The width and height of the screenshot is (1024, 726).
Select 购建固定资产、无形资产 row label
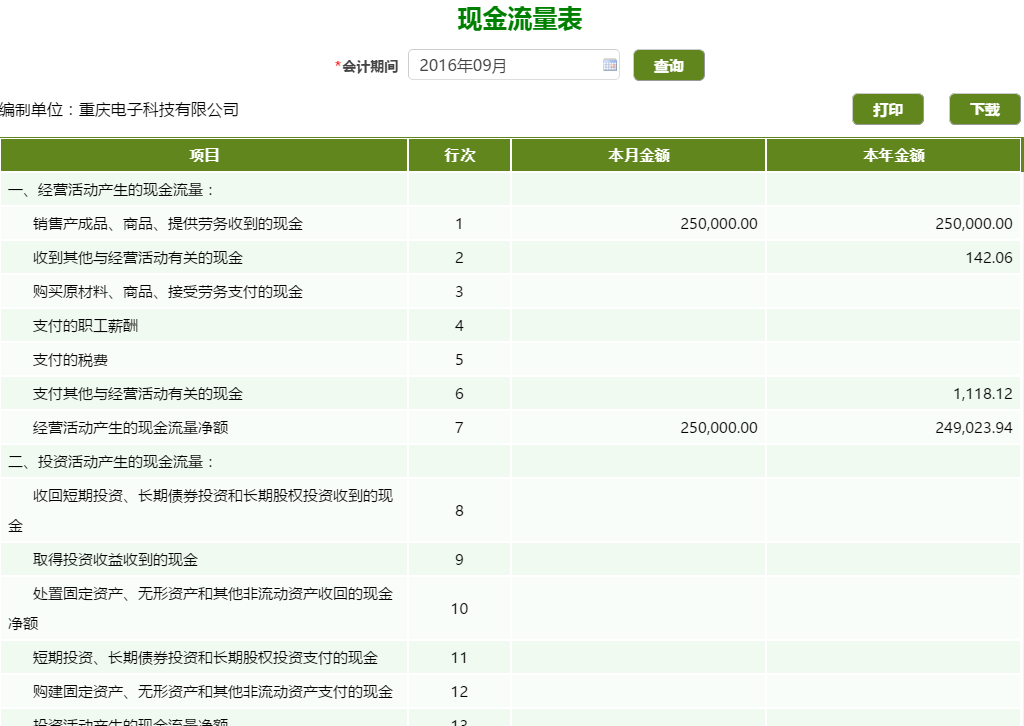click(x=213, y=691)
